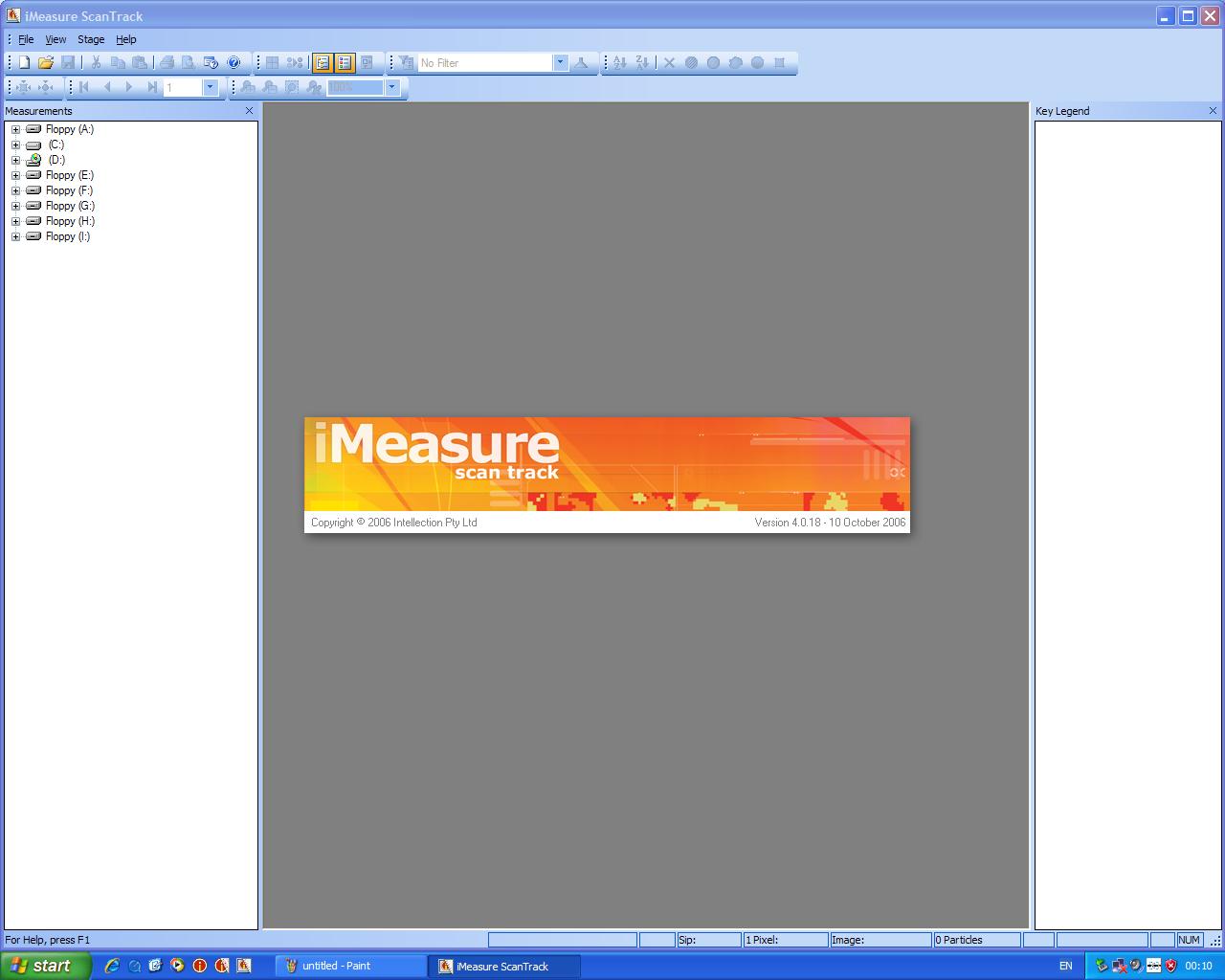This screenshot has height=980, width=1225.
Task: Click the Copy toolbar icon
Action: coord(118,63)
